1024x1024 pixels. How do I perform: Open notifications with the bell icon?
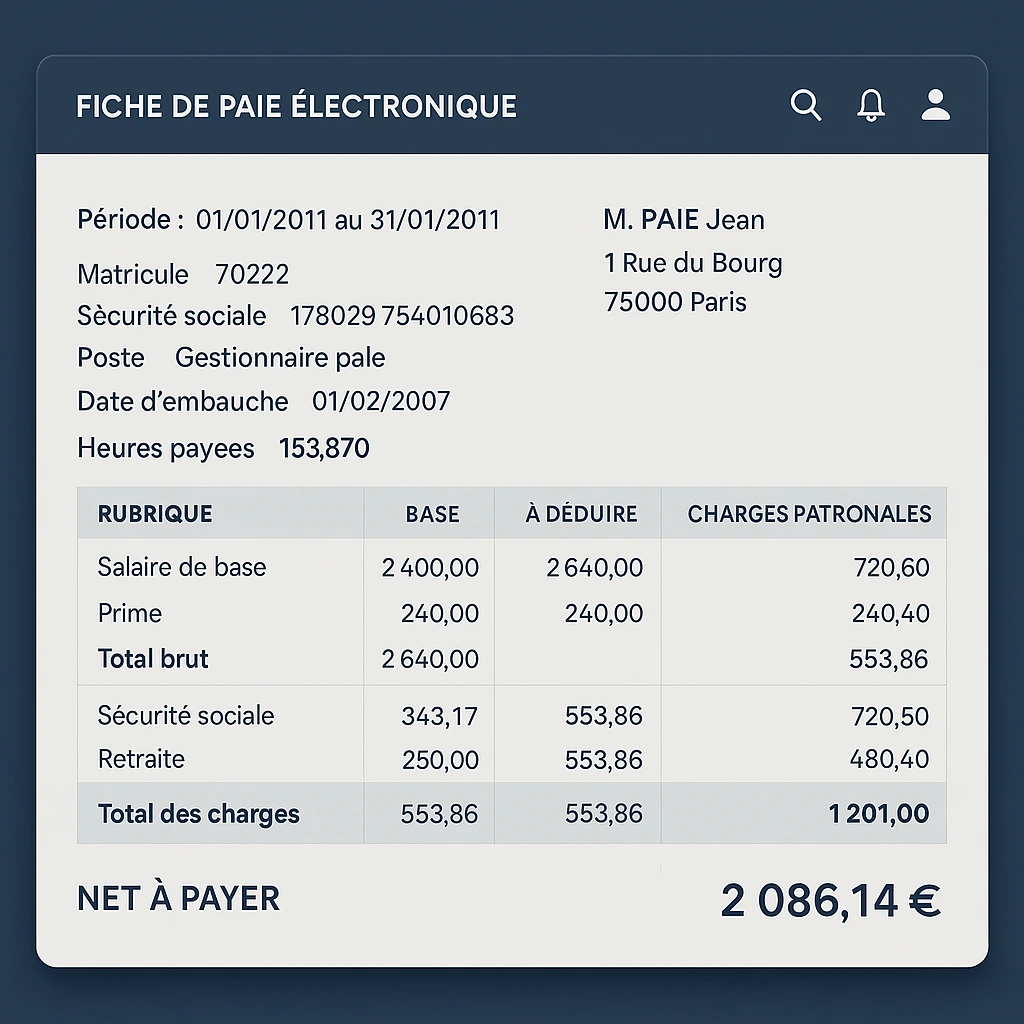871,105
